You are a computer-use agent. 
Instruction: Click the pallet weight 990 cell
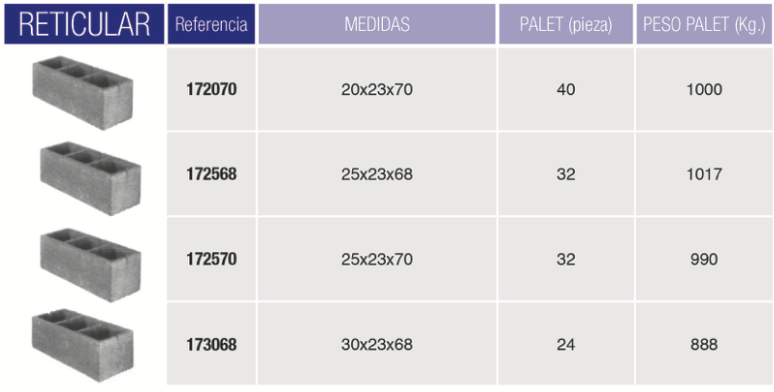[704, 259]
